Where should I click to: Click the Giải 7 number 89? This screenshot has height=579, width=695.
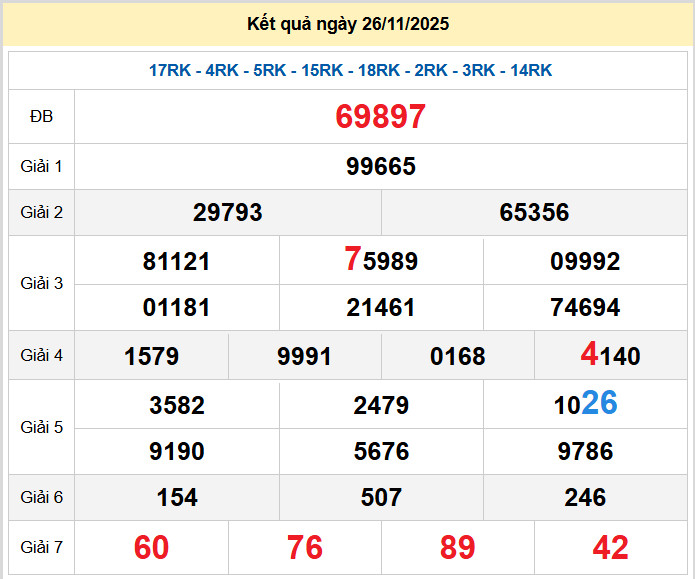457,547
